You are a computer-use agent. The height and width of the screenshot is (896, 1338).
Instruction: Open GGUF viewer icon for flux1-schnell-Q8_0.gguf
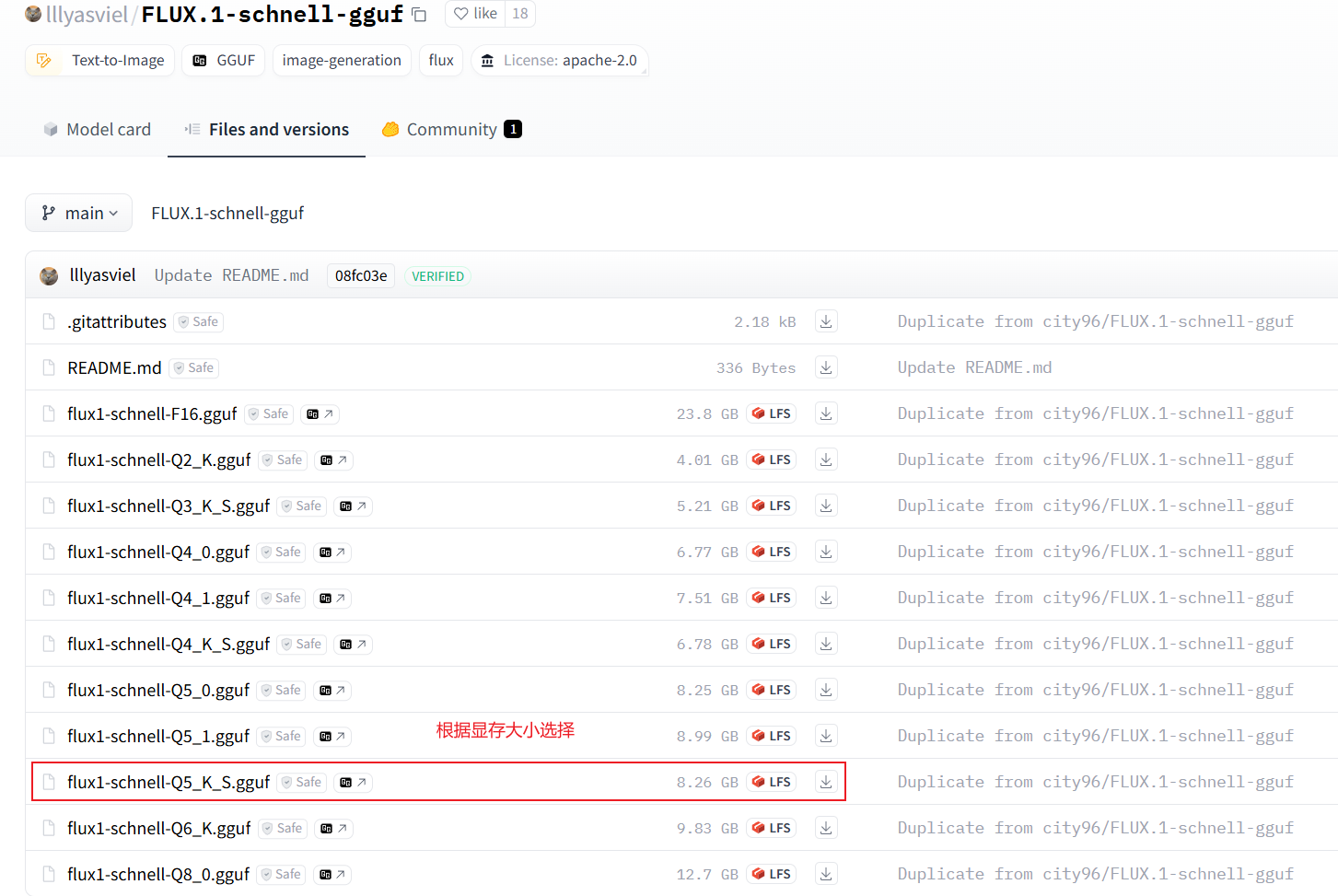pos(332,874)
